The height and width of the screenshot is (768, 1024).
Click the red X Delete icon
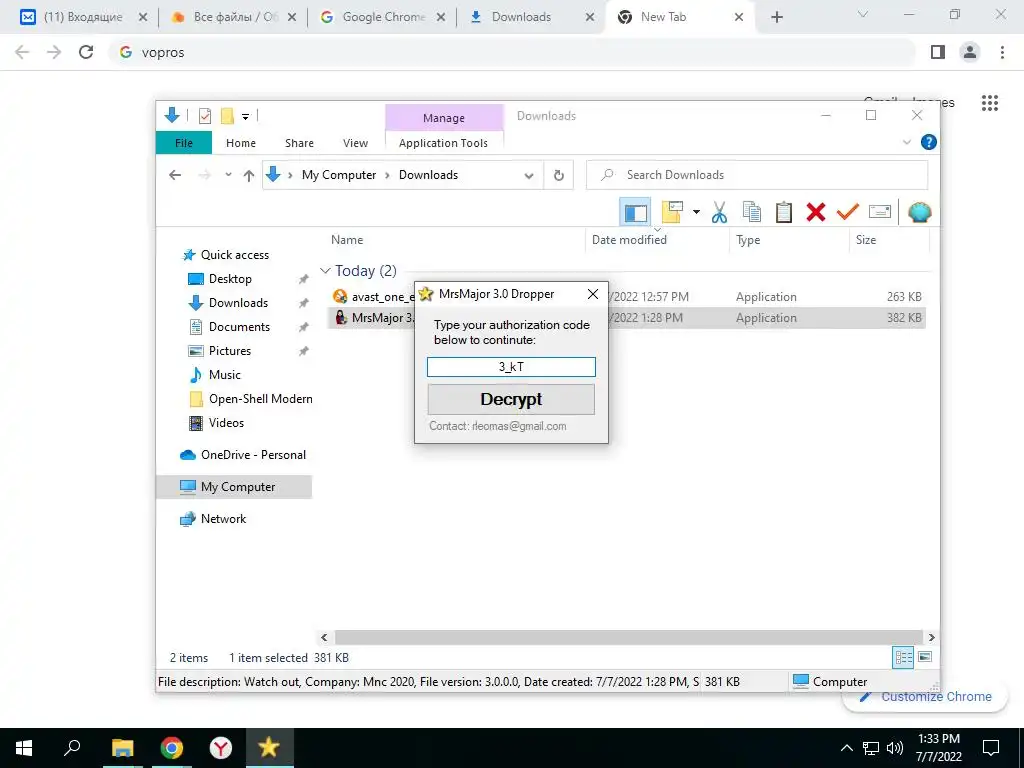coord(816,212)
